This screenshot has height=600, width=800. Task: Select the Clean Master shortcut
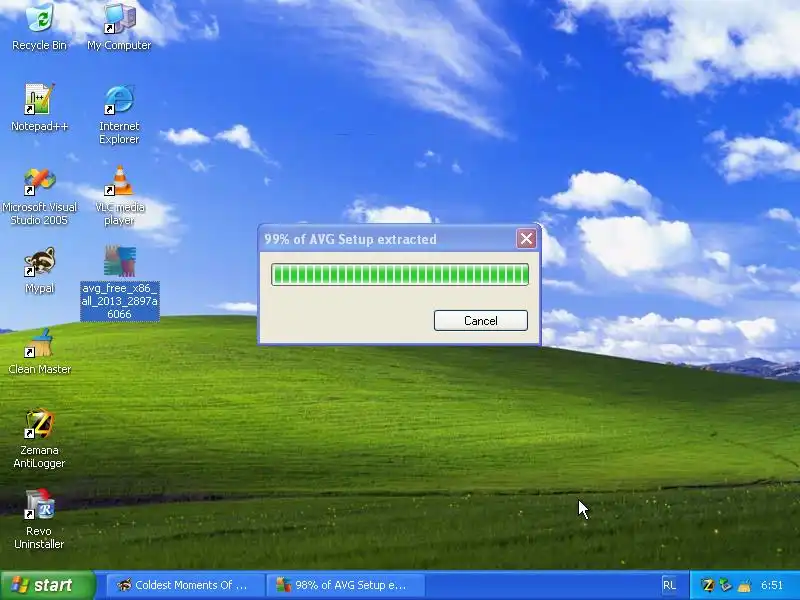pos(39,351)
